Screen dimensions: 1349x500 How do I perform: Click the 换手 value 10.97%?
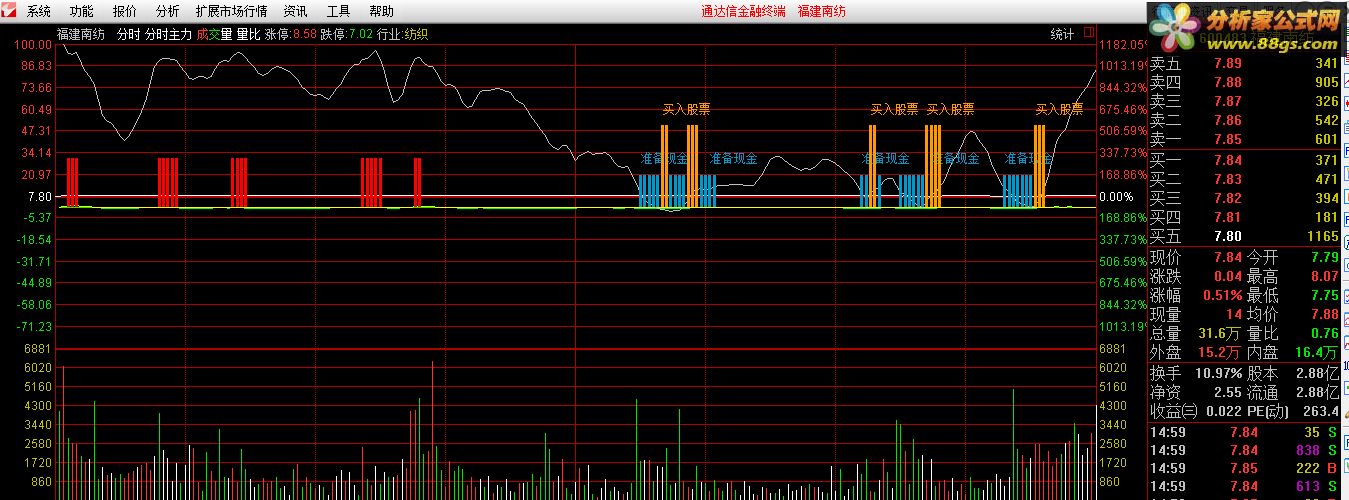pos(1218,373)
